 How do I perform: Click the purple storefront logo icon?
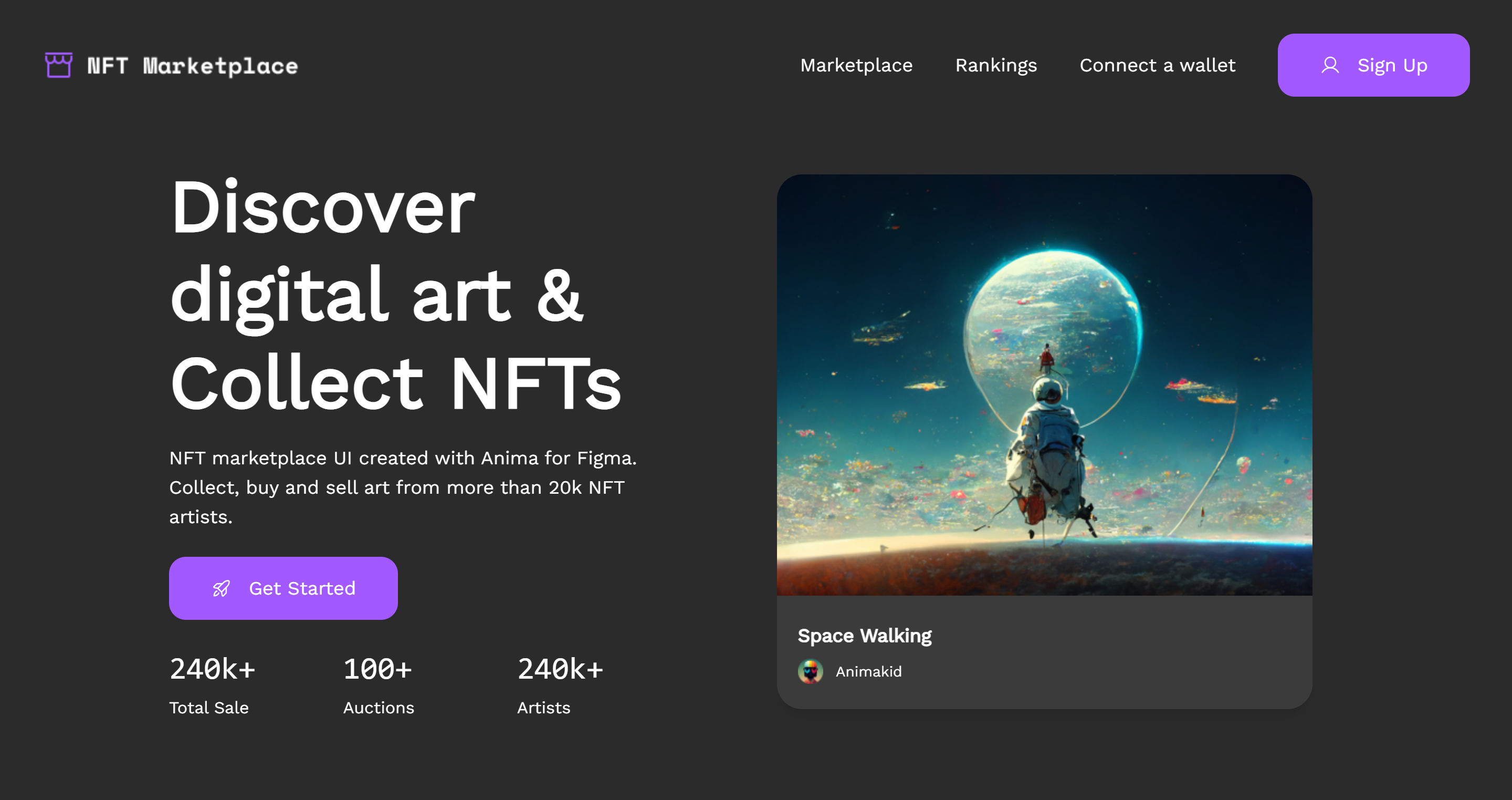click(x=59, y=65)
